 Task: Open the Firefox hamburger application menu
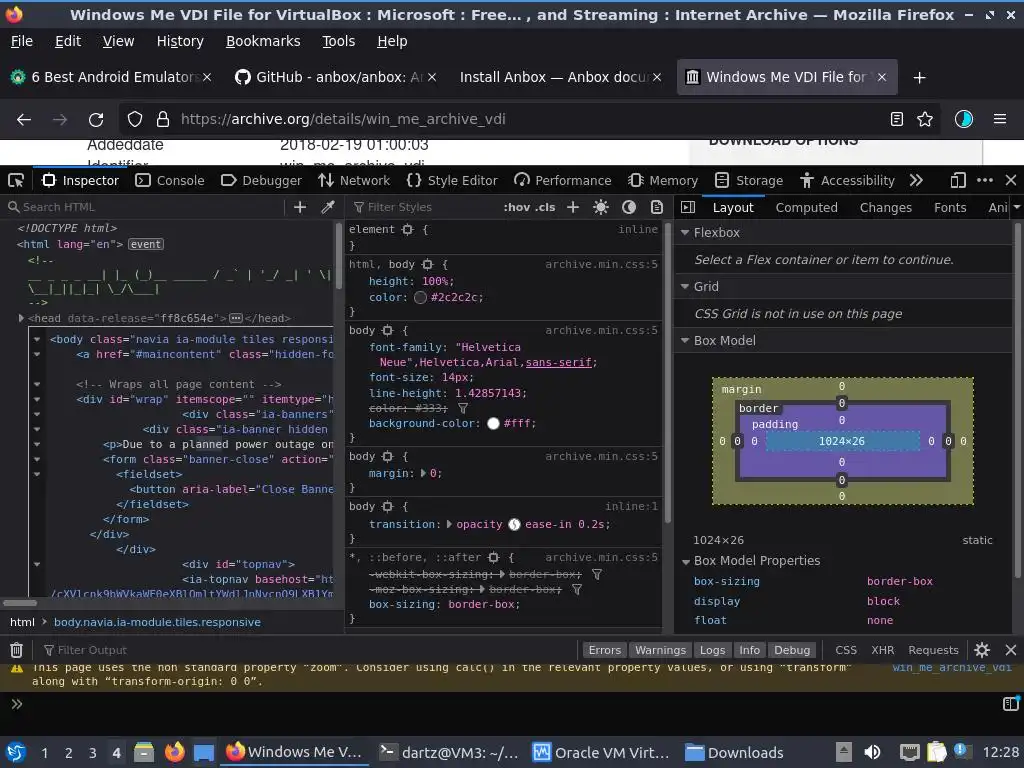[1000, 119]
